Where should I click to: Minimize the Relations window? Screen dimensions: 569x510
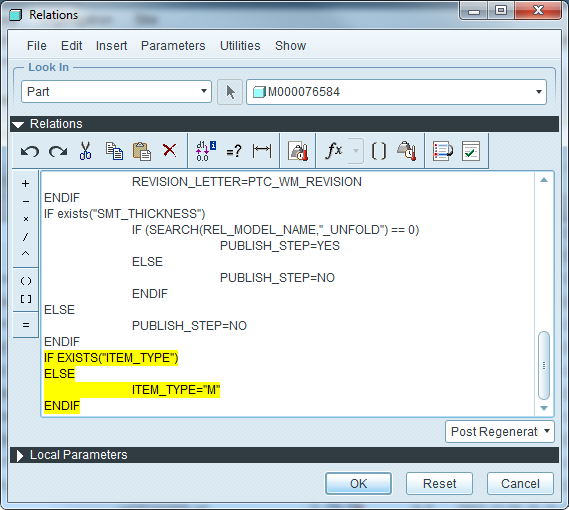coord(474,11)
